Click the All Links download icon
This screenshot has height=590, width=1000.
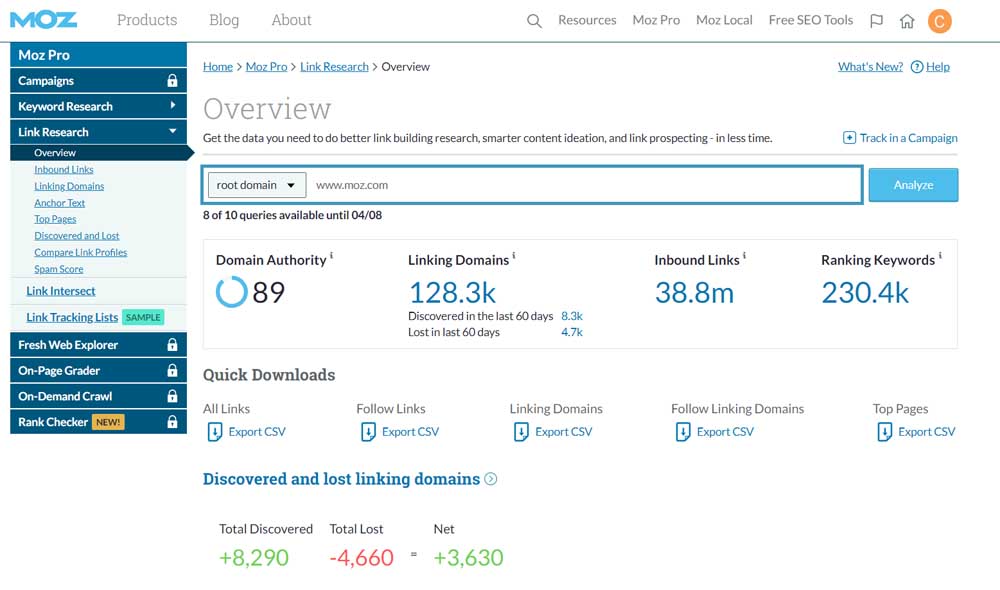[x=214, y=432]
